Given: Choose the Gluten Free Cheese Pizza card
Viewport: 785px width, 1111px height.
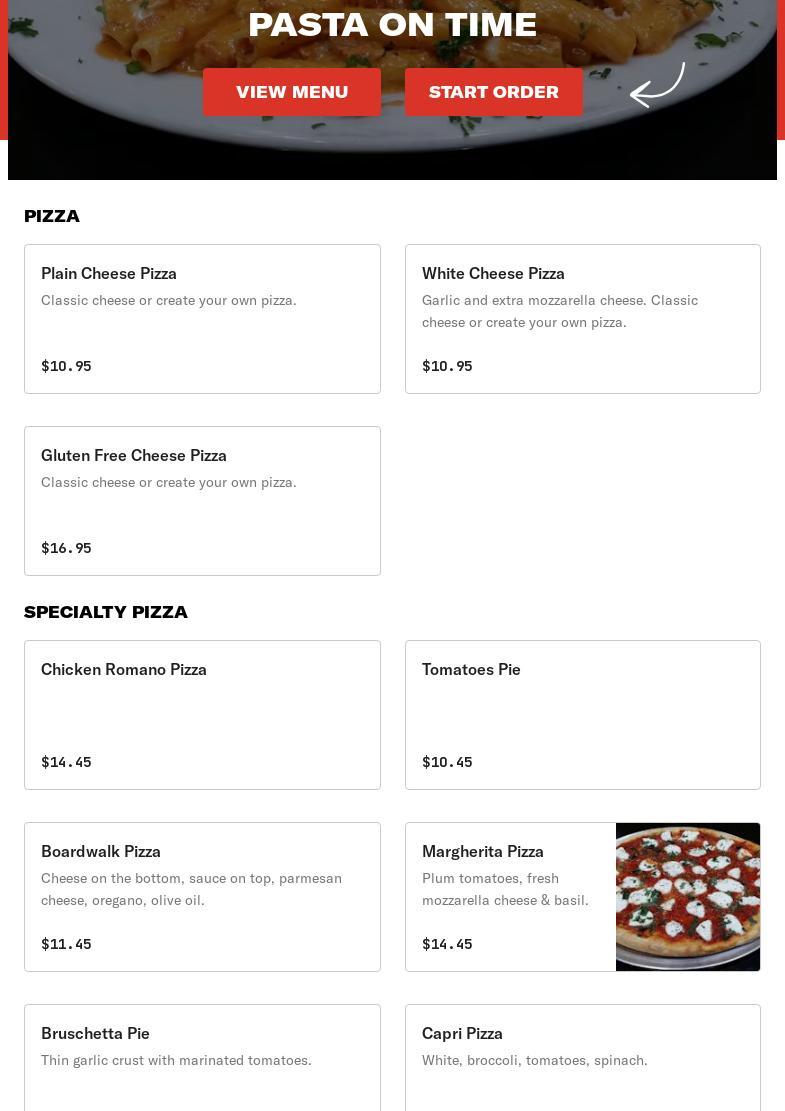Looking at the screenshot, I should pyautogui.click(x=203, y=501).
